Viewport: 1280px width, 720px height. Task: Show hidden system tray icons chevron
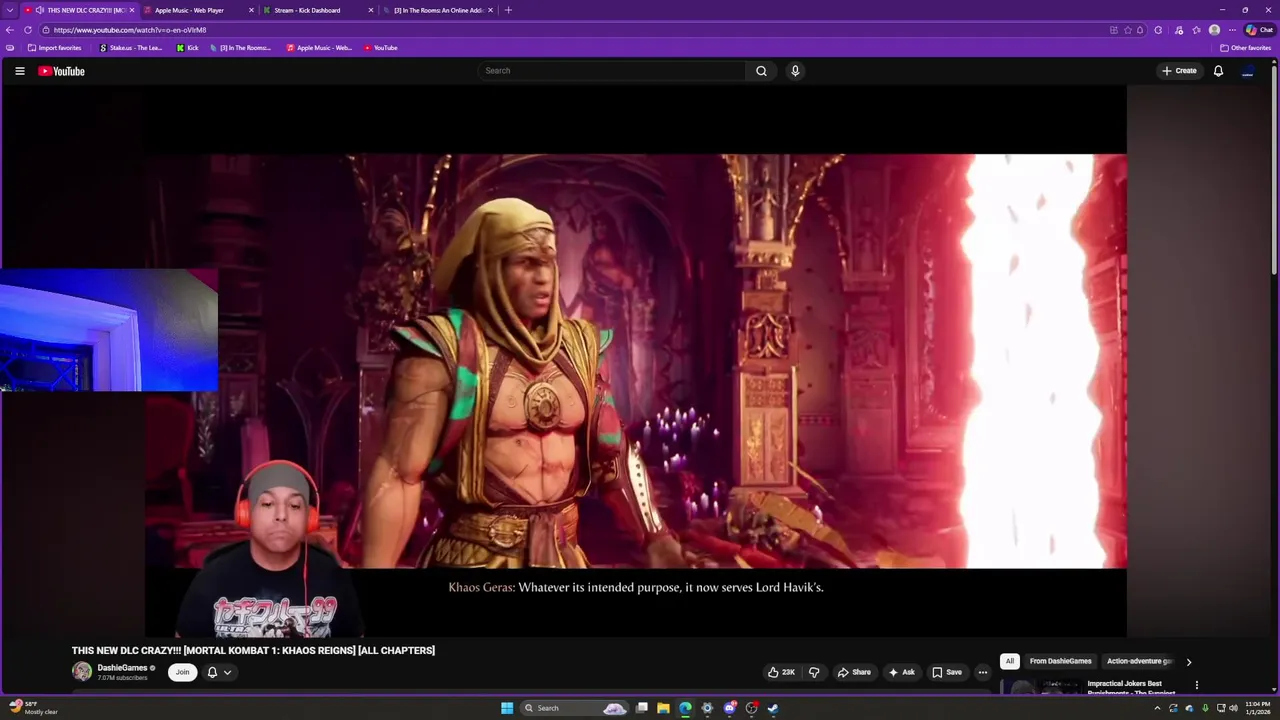pyautogui.click(x=1157, y=708)
